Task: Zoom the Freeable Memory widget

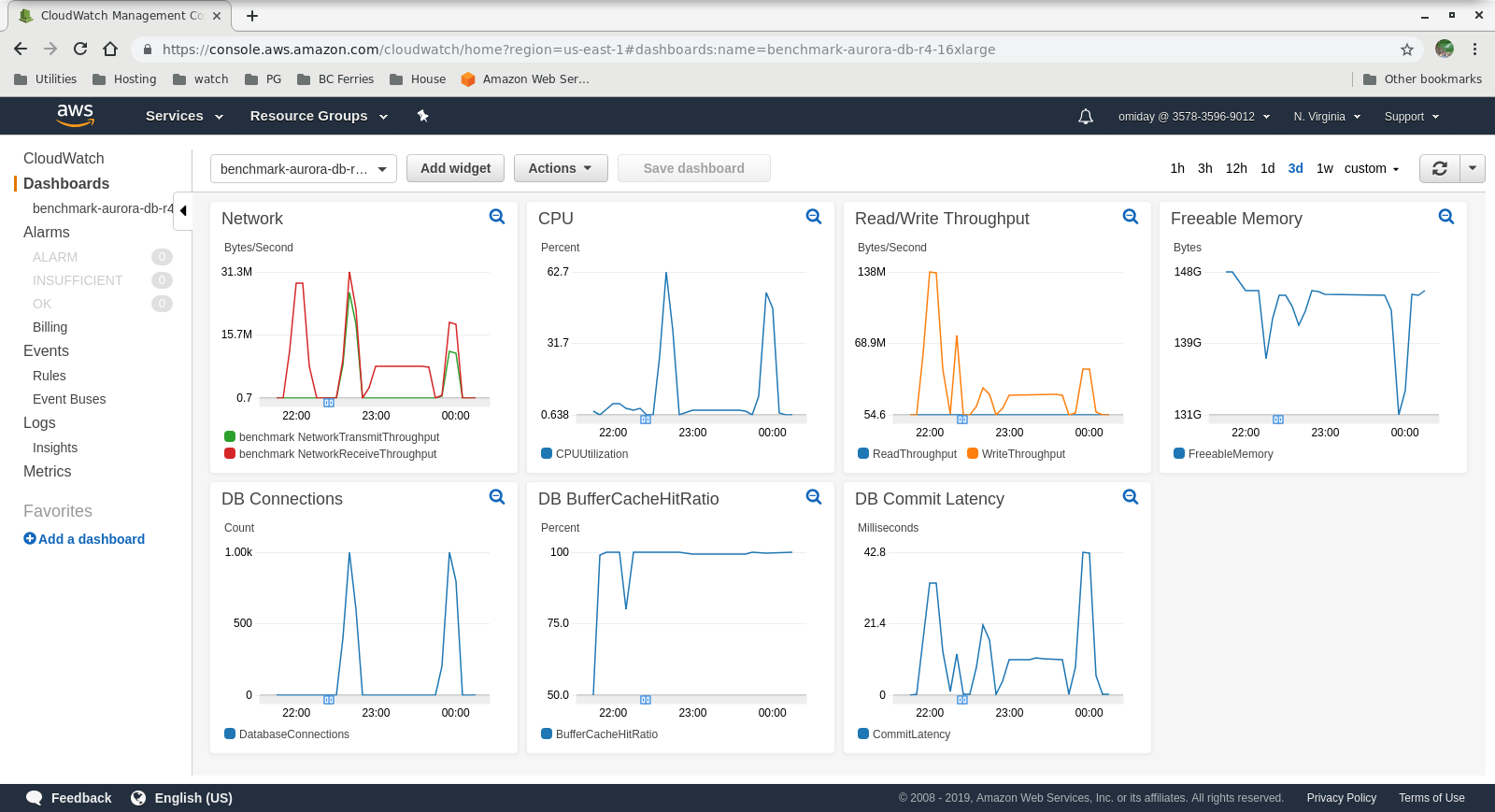Action: point(1446,217)
